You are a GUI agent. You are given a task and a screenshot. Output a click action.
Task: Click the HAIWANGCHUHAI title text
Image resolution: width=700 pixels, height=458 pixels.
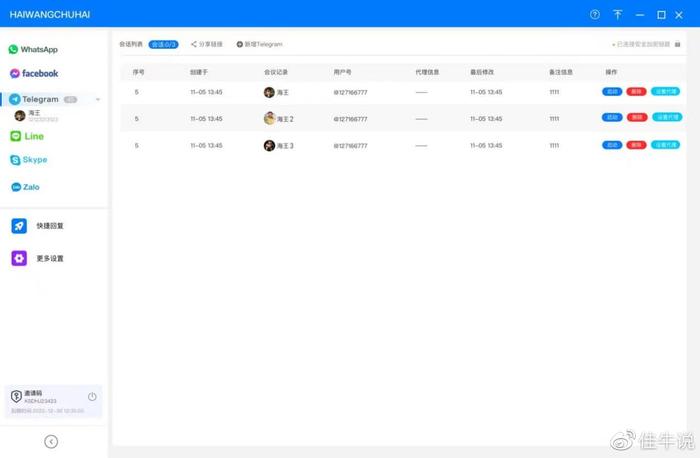click(50, 15)
